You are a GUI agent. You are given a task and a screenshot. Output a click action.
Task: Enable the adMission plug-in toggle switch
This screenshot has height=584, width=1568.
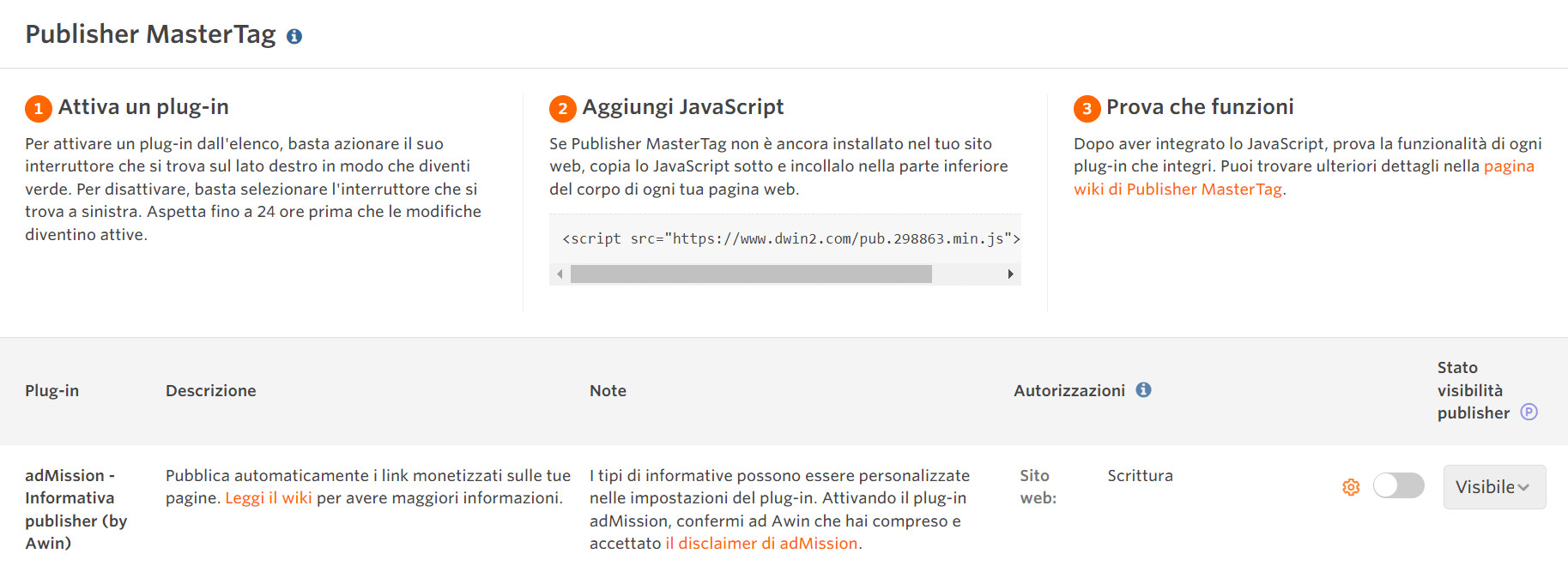tap(1398, 486)
